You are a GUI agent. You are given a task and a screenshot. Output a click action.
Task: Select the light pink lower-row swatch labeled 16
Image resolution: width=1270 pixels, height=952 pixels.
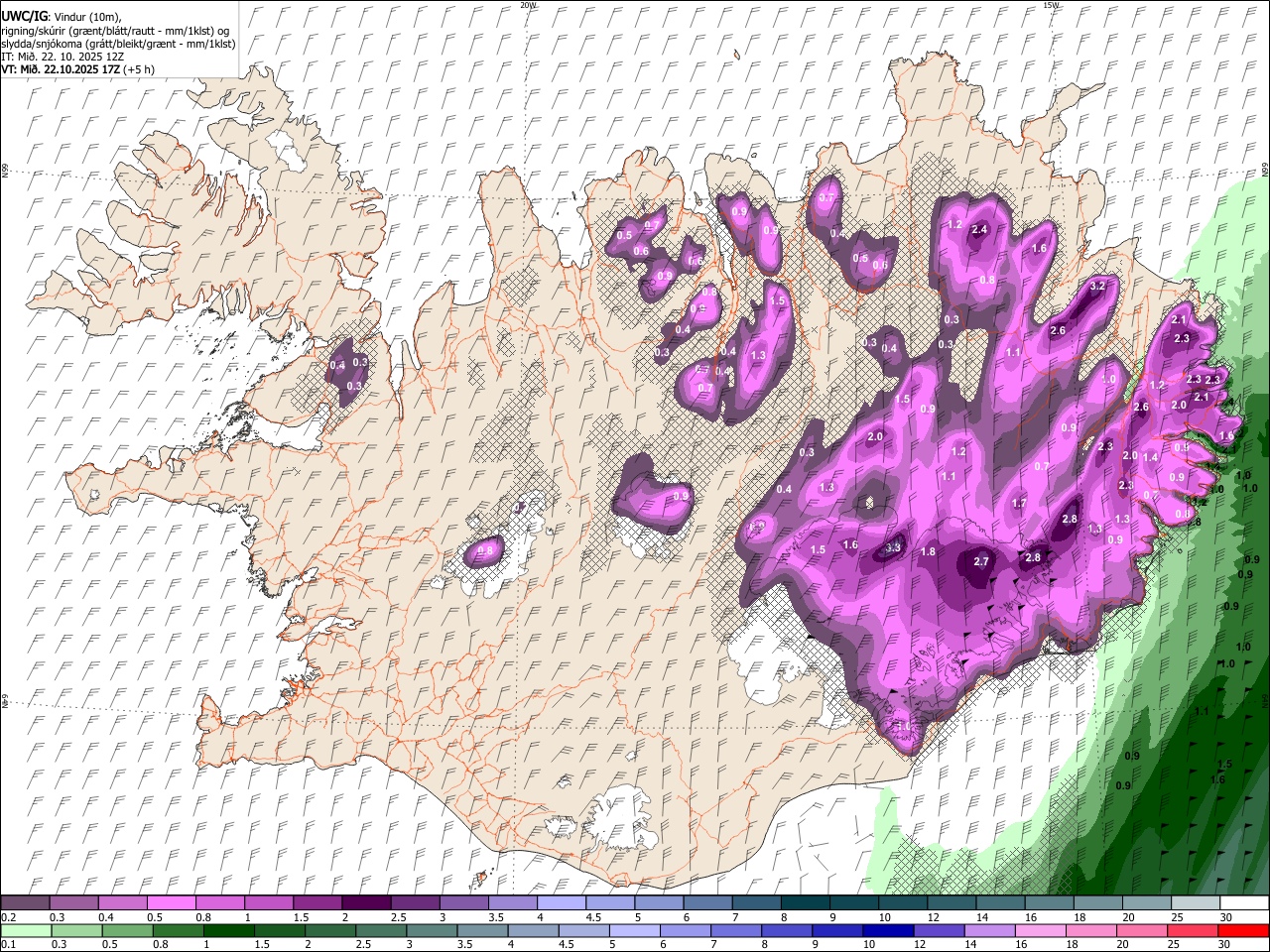(x=1040, y=931)
